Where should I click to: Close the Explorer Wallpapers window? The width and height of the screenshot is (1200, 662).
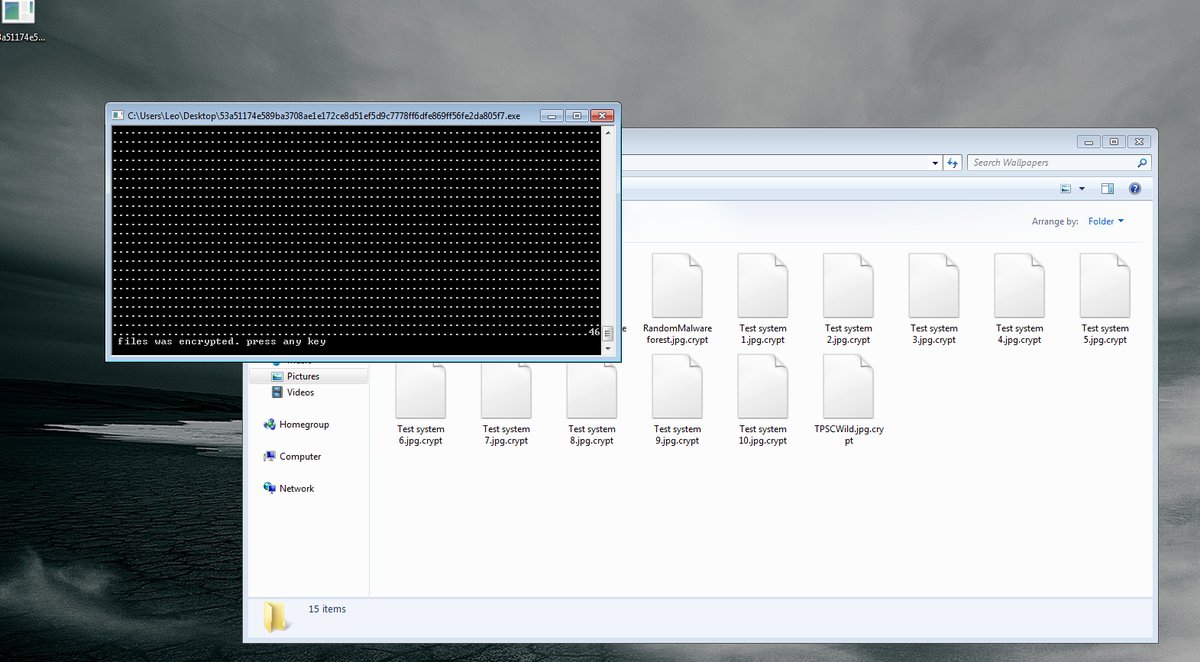coord(1139,141)
